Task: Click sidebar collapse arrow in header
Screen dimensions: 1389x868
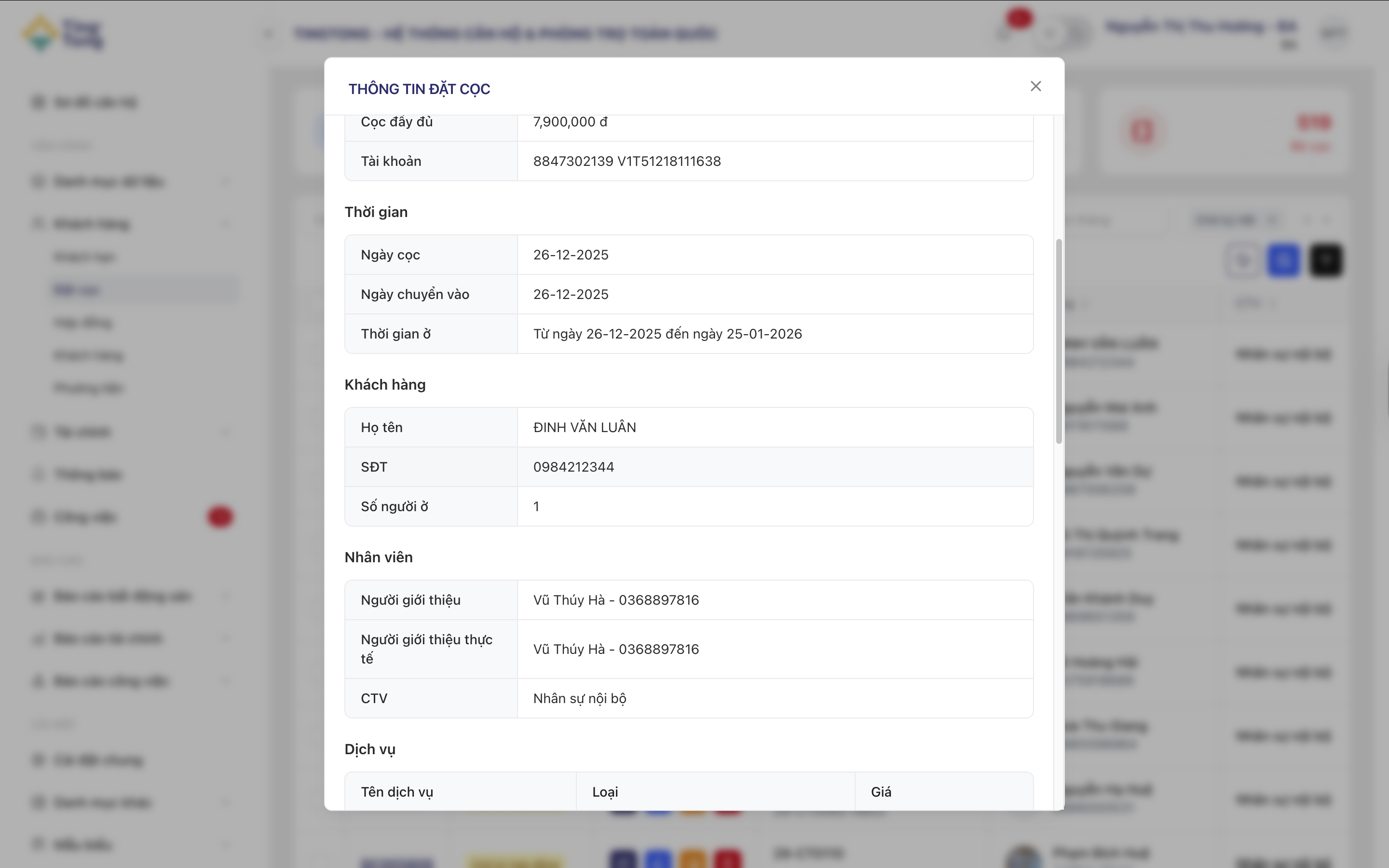Action: (269, 34)
